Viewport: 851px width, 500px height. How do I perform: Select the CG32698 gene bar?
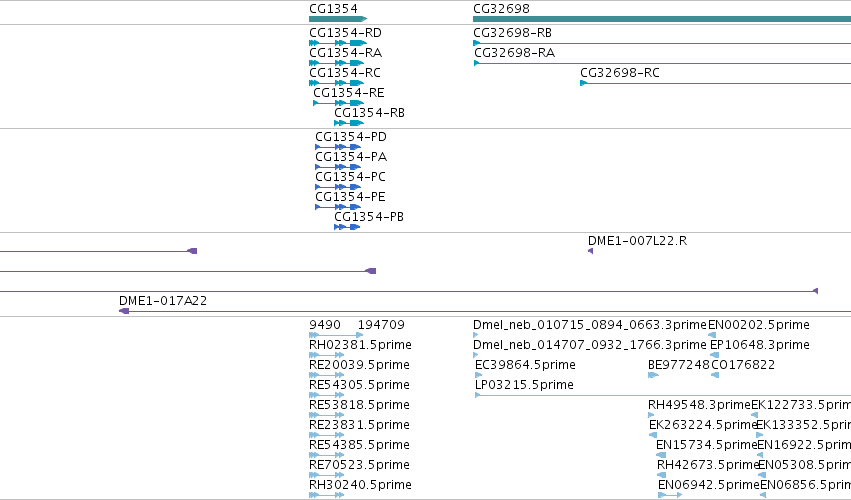[662, 19]
